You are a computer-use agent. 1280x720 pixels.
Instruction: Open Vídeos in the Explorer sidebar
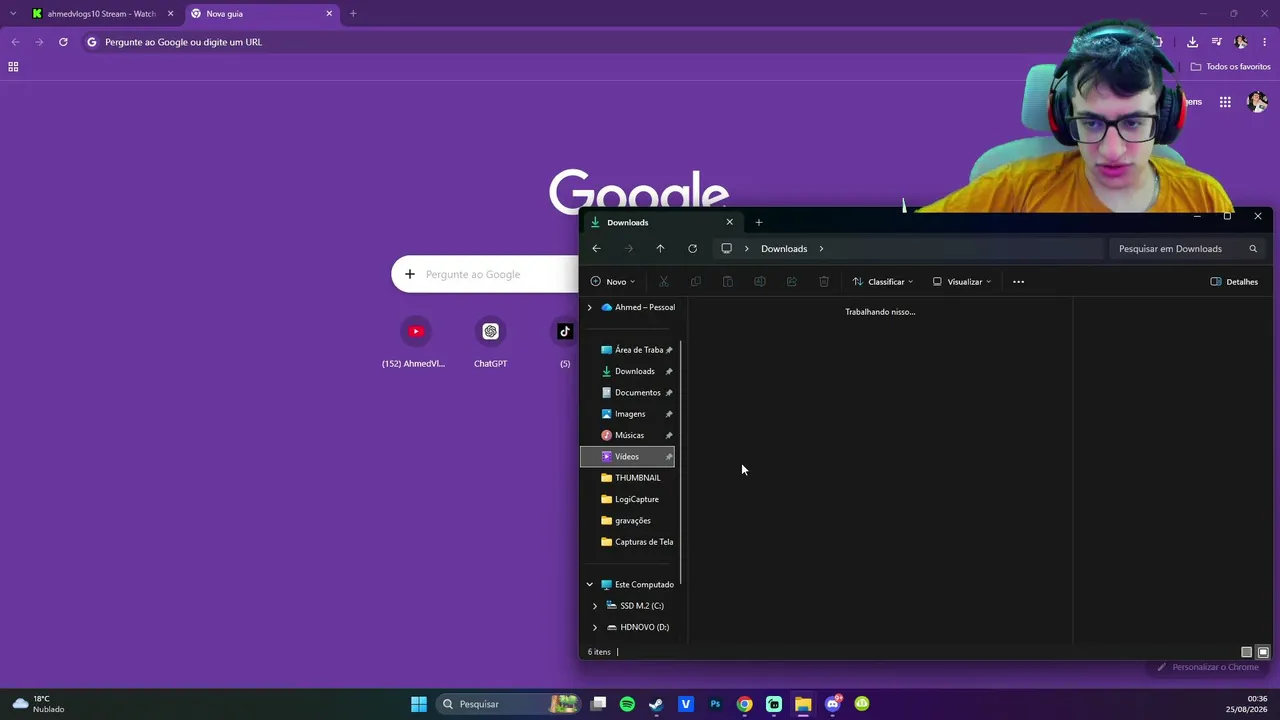(x=627, y=457)
